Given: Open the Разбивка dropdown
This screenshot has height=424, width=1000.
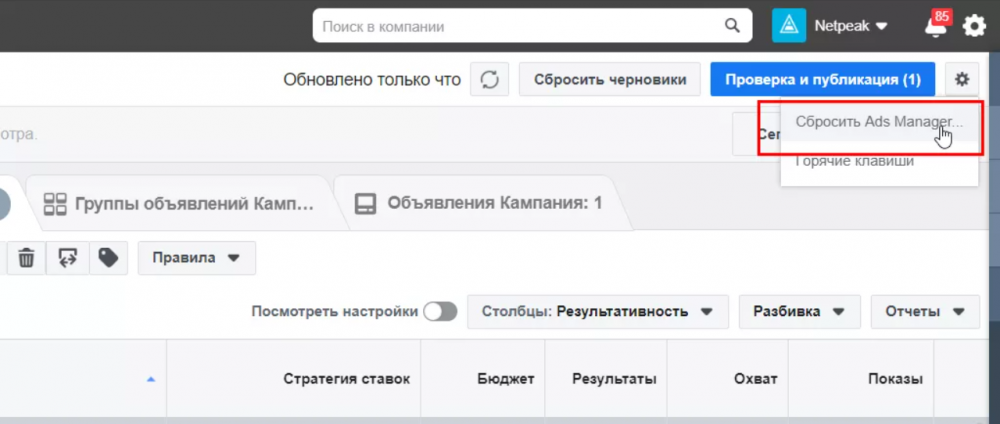Looking at the screenshot, I should pos(800,312).
